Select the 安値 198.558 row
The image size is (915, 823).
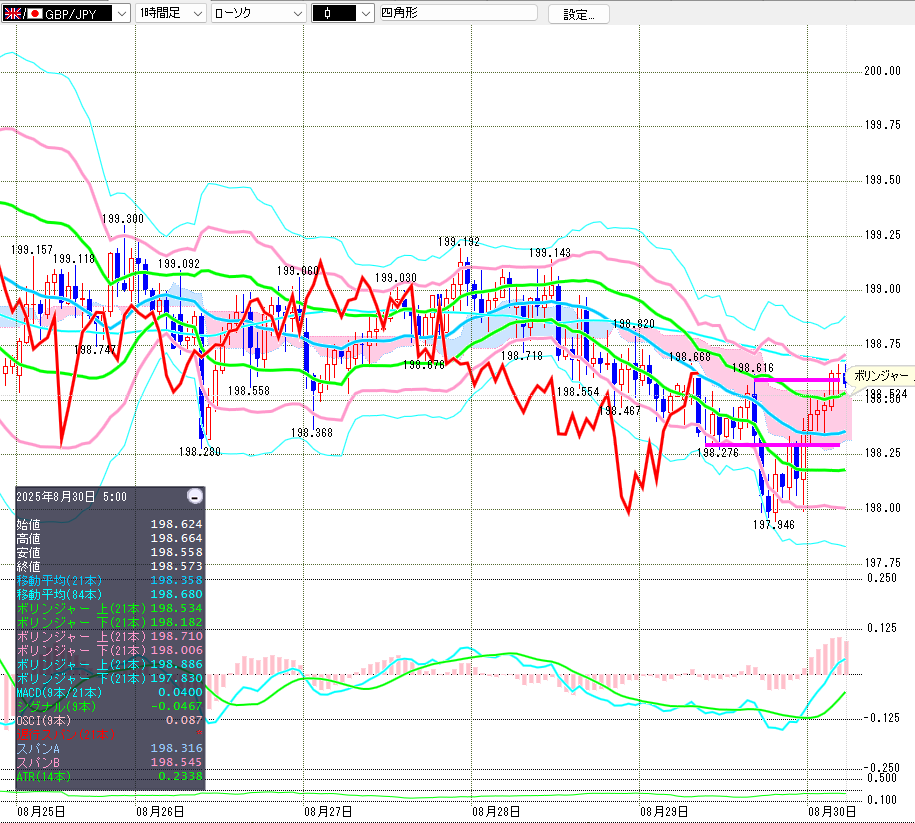point(110,552)
